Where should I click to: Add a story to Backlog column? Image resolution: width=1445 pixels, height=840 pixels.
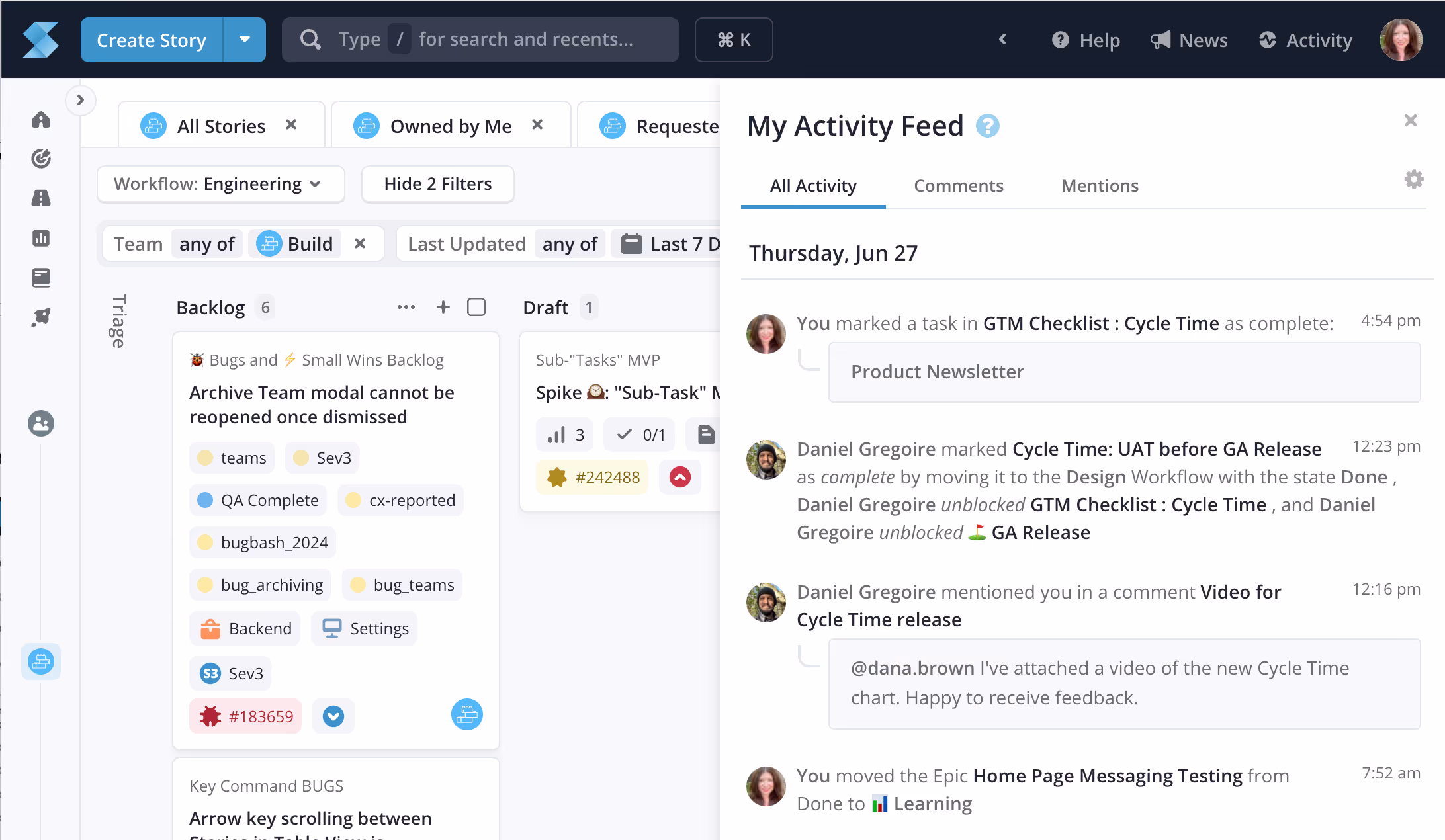click(x=443, y=307)
